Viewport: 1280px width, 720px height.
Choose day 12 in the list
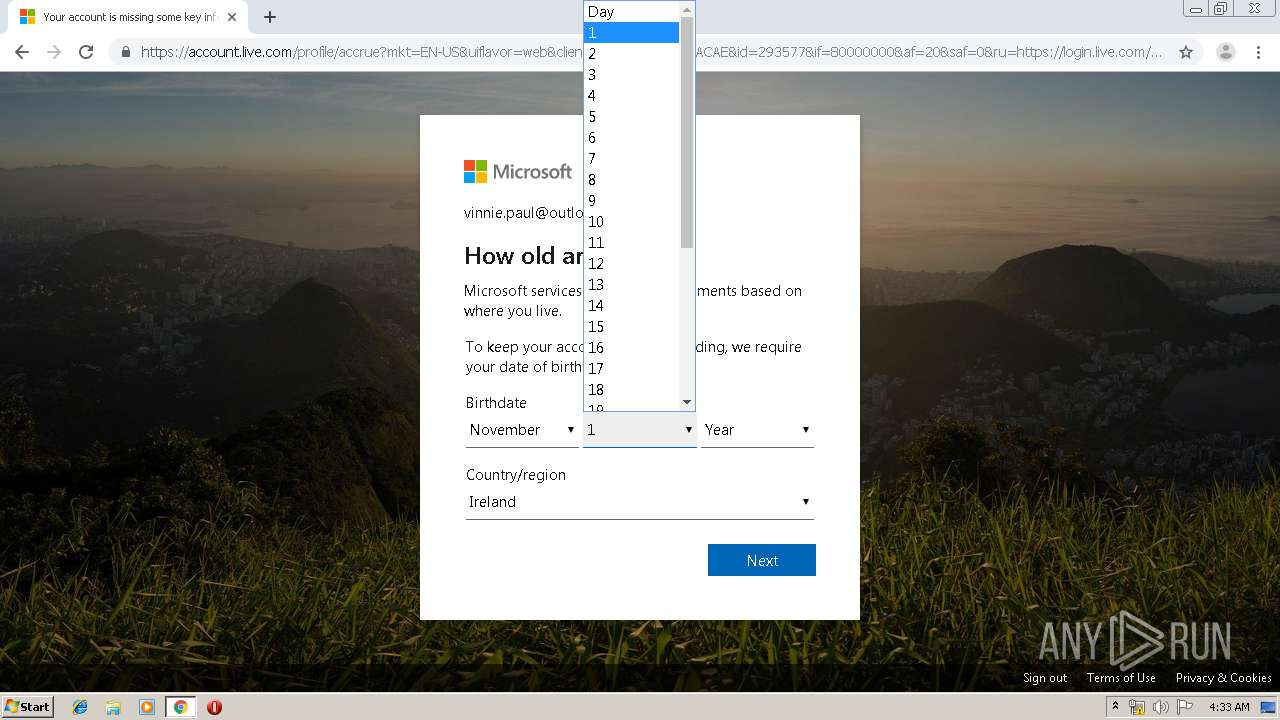pyautogui.click(x=631, y=264)
